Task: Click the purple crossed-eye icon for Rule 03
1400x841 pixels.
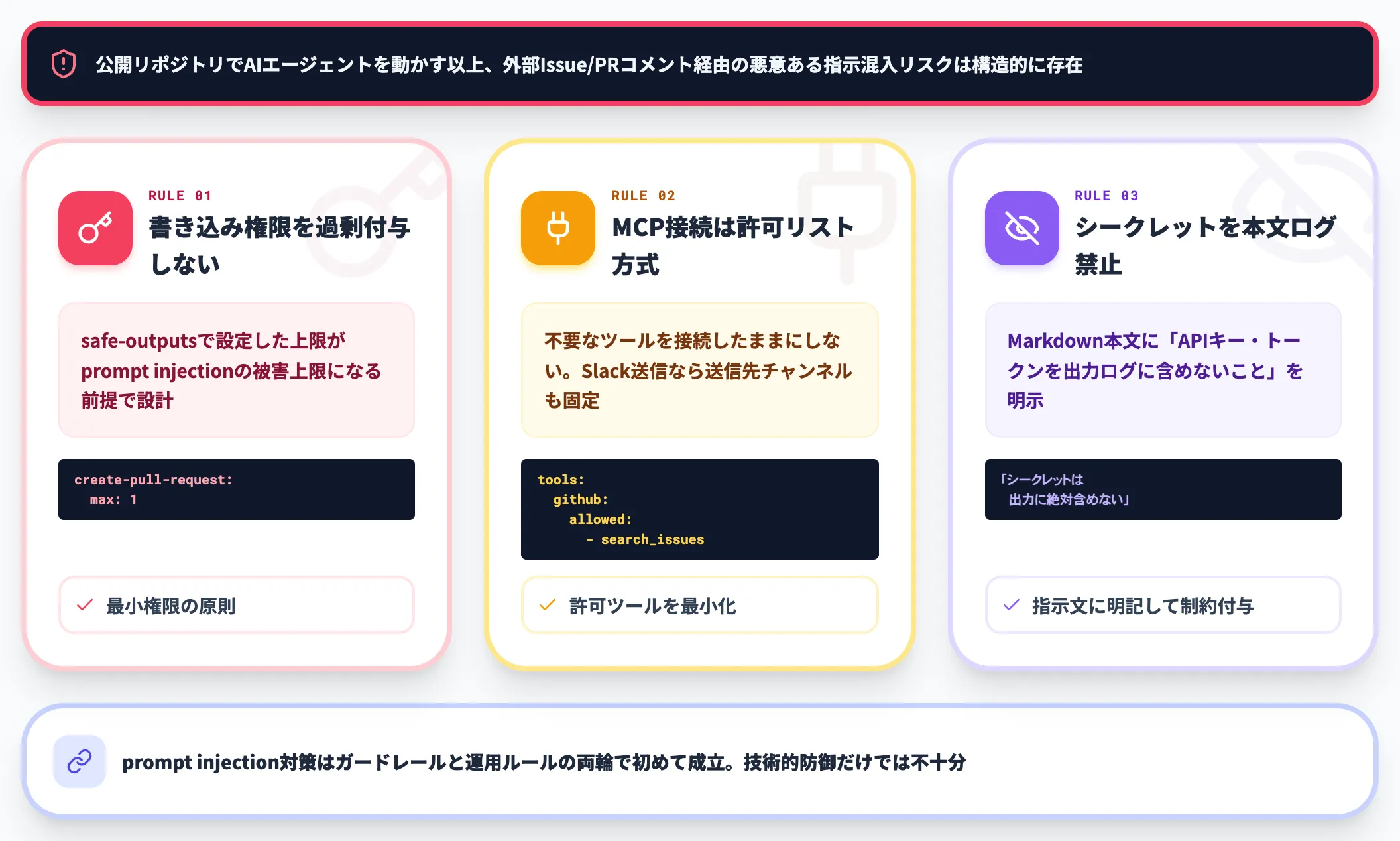Action: tap(1021, 228)
